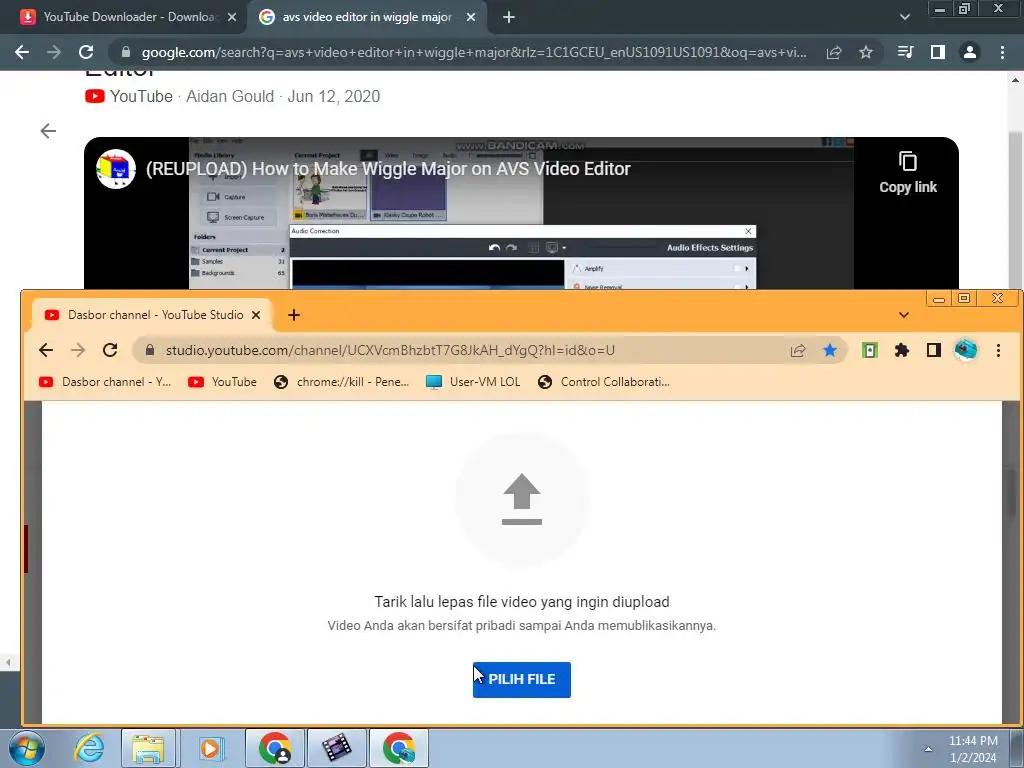Image resolution: width=1024 pixels, height=768 pixels.
Task: Open Windows Media Player from the taskbar
Action: (211, 748)
